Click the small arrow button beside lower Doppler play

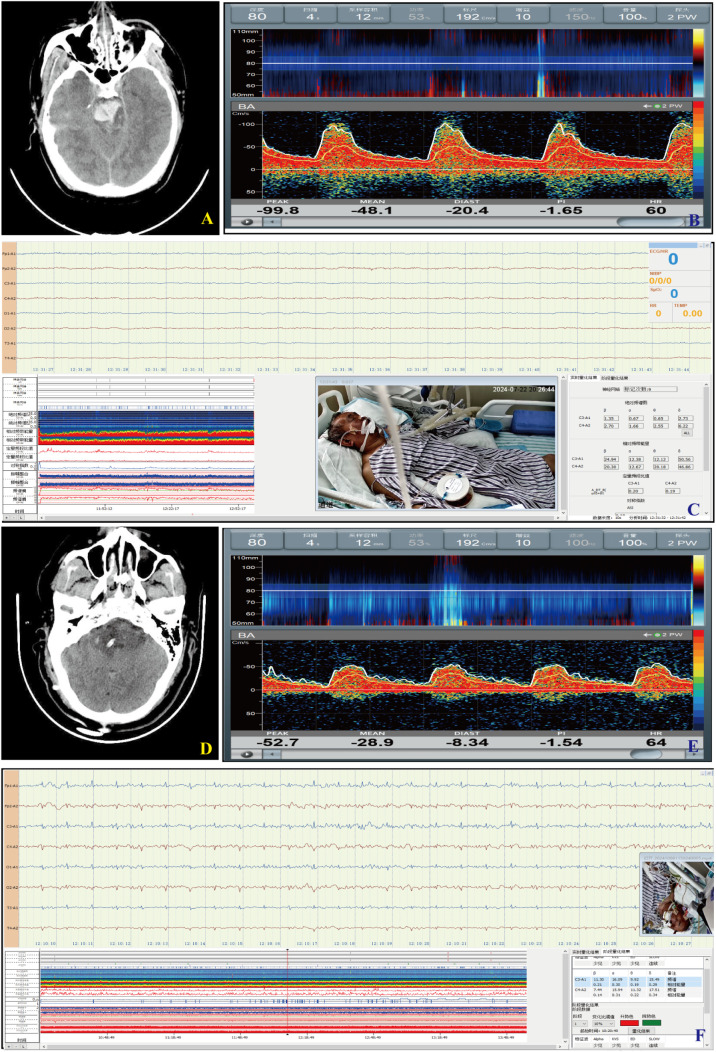tap(272, 753)
